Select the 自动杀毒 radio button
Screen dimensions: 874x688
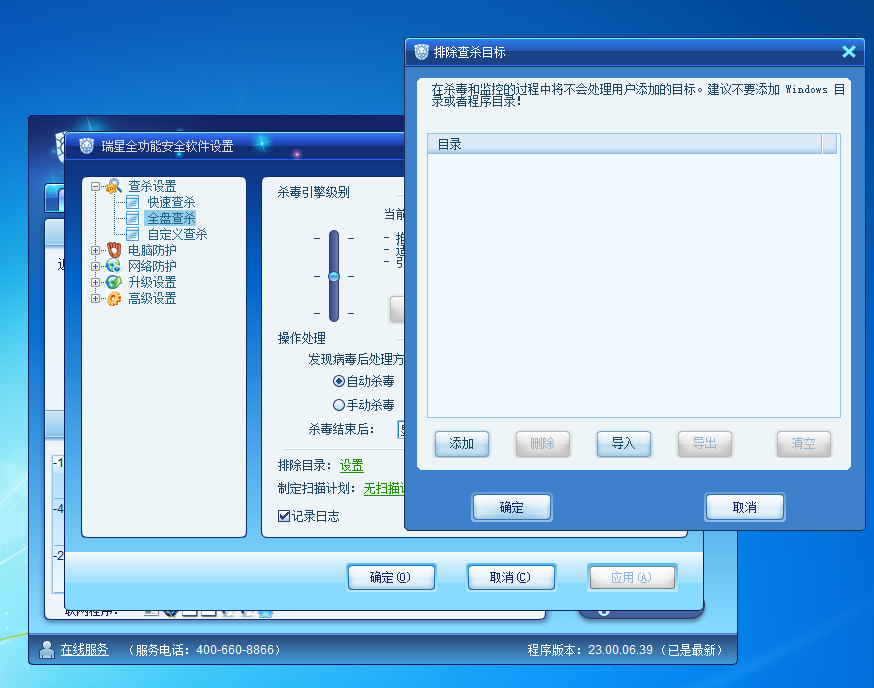pos(338,381)
